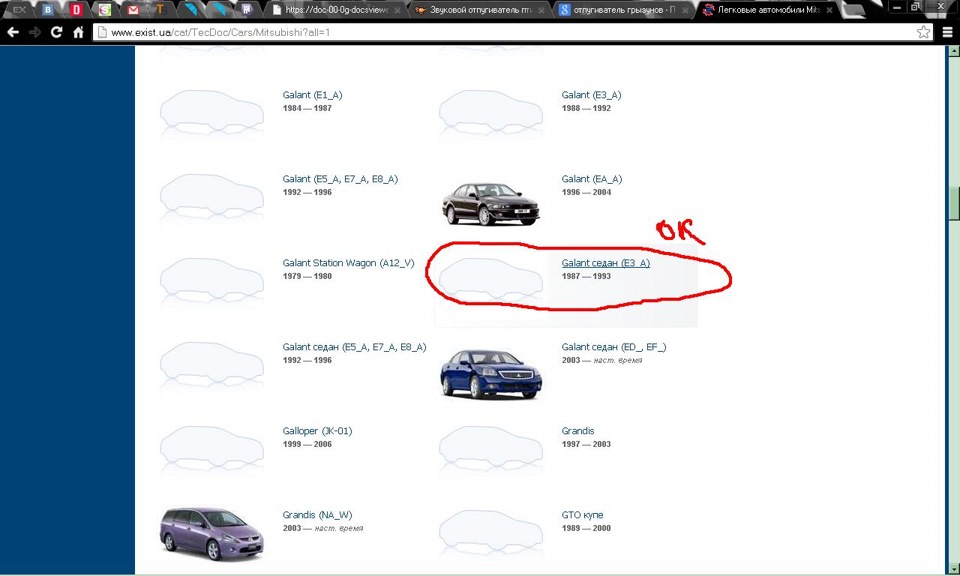The width and height of the screenshot is (960, 576).
Task: Open Grandis 1997–2003 link
Action: coord(577,430)
